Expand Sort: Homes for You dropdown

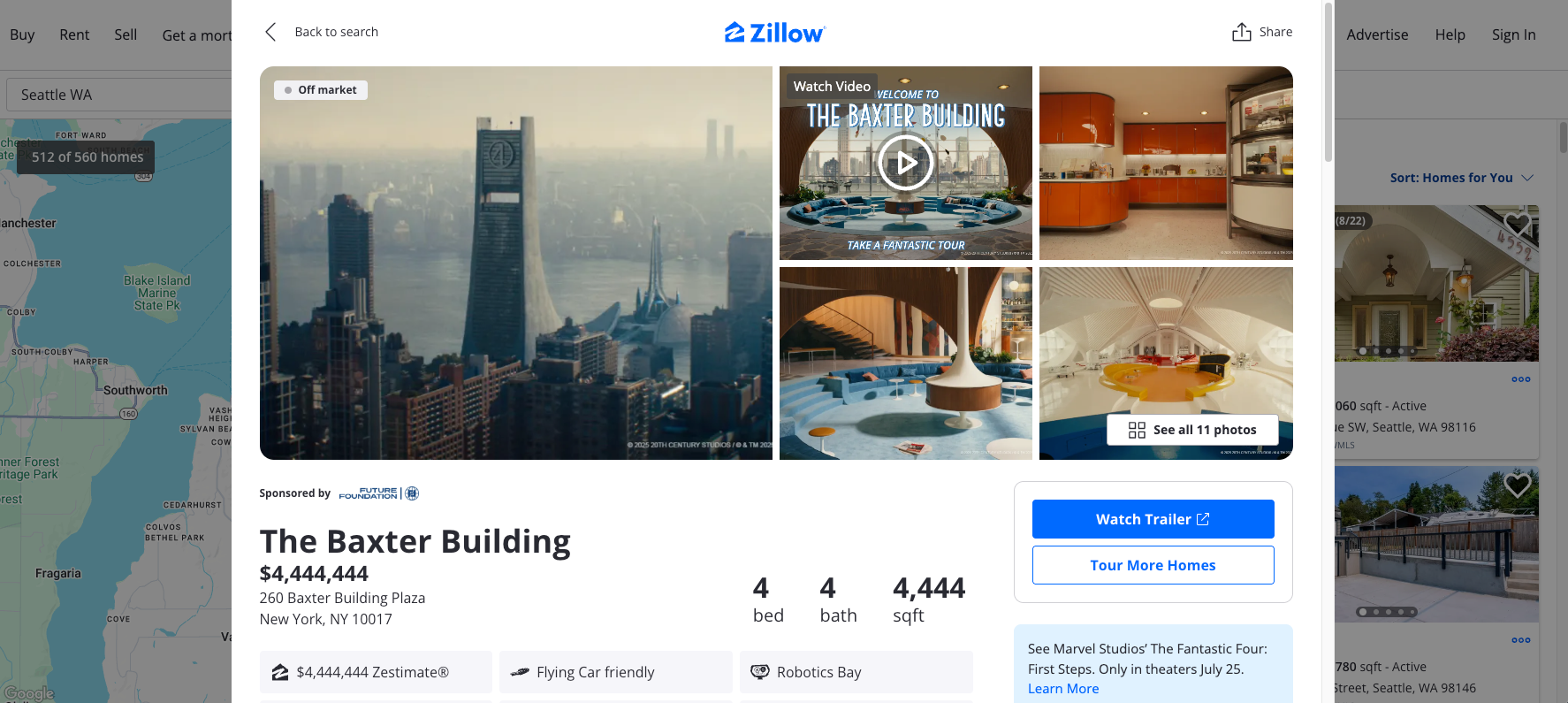[1461, 178]
